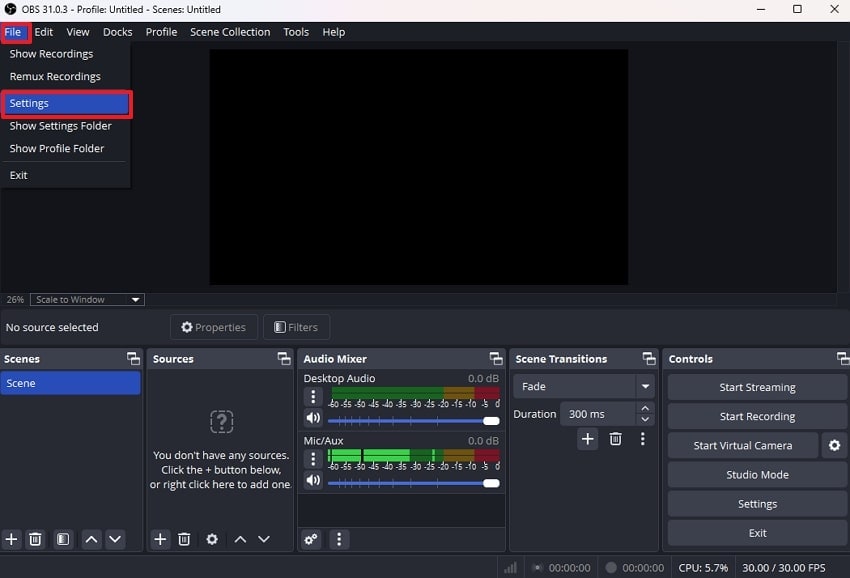850x578 pixels.
Task: Add a scene transition plus icon
Action: click(x=588, y=439)
